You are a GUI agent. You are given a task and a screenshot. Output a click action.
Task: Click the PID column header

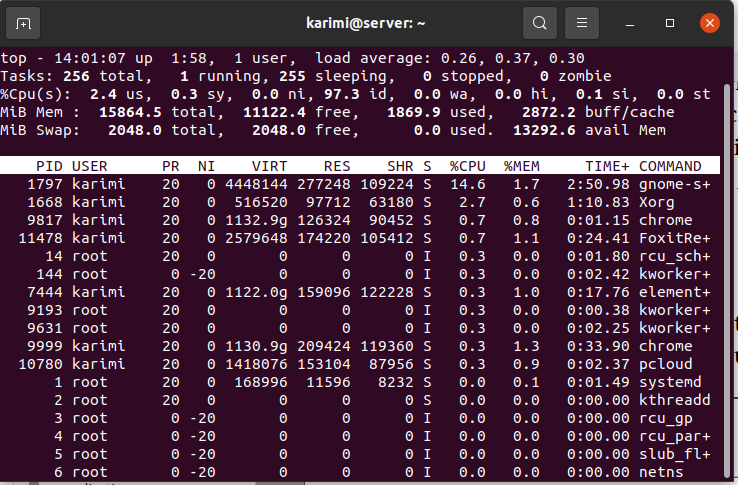tap(49, 166)
